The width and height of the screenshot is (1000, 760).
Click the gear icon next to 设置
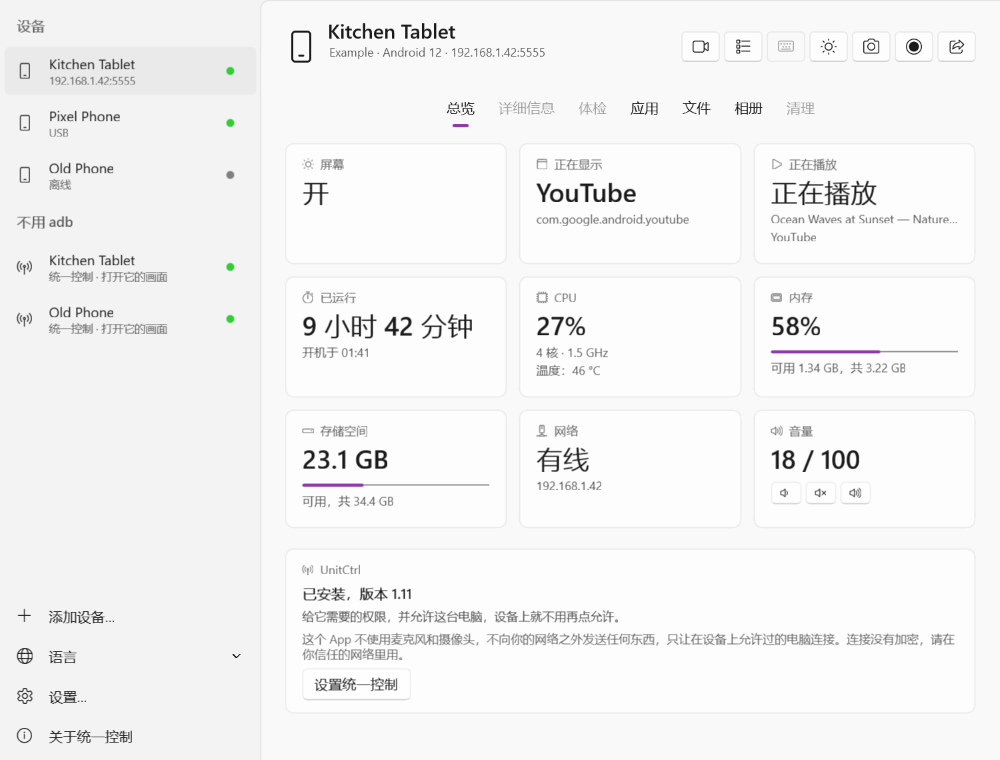[x=25, y=696]
